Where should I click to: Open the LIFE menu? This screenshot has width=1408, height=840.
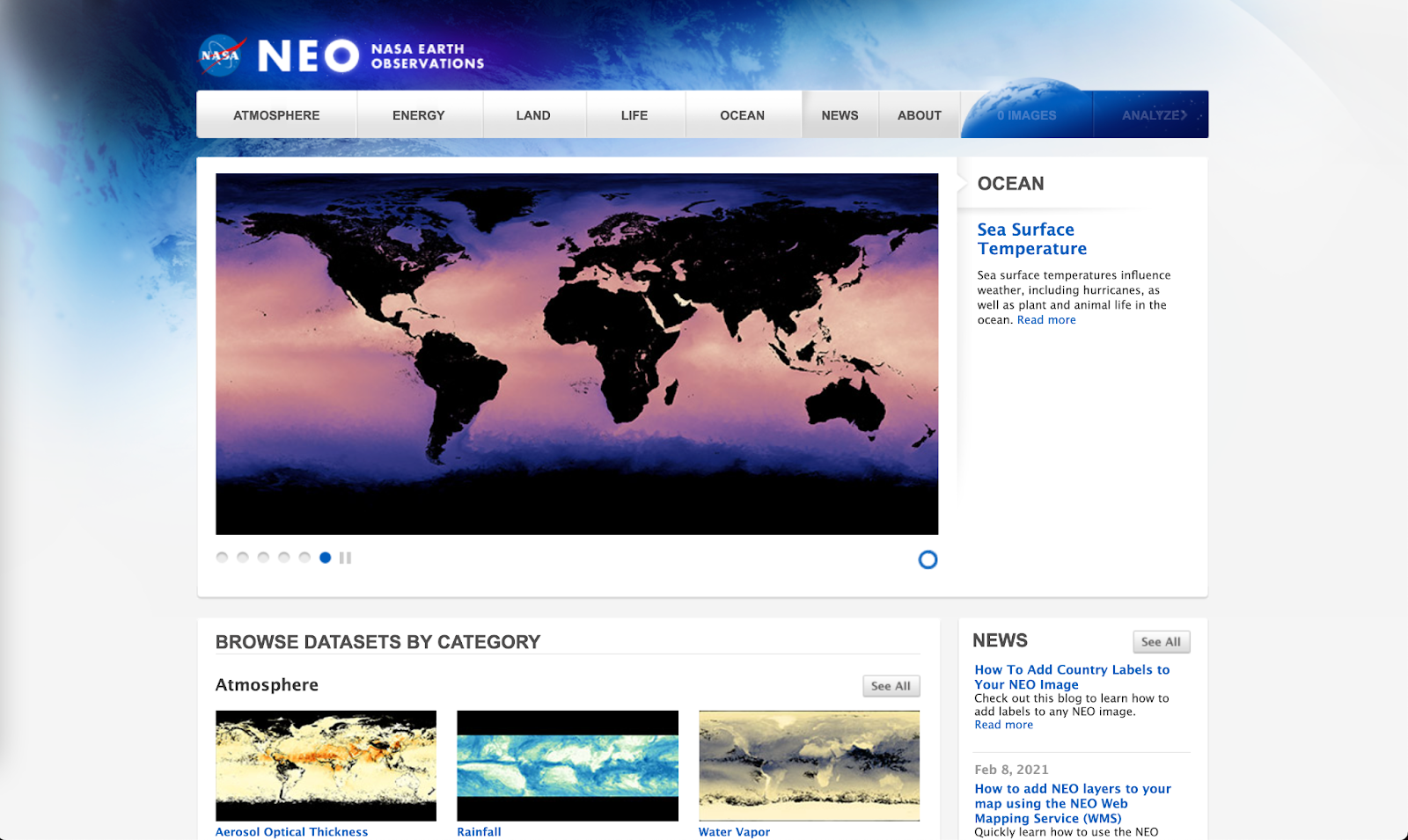tap(634, 115)
